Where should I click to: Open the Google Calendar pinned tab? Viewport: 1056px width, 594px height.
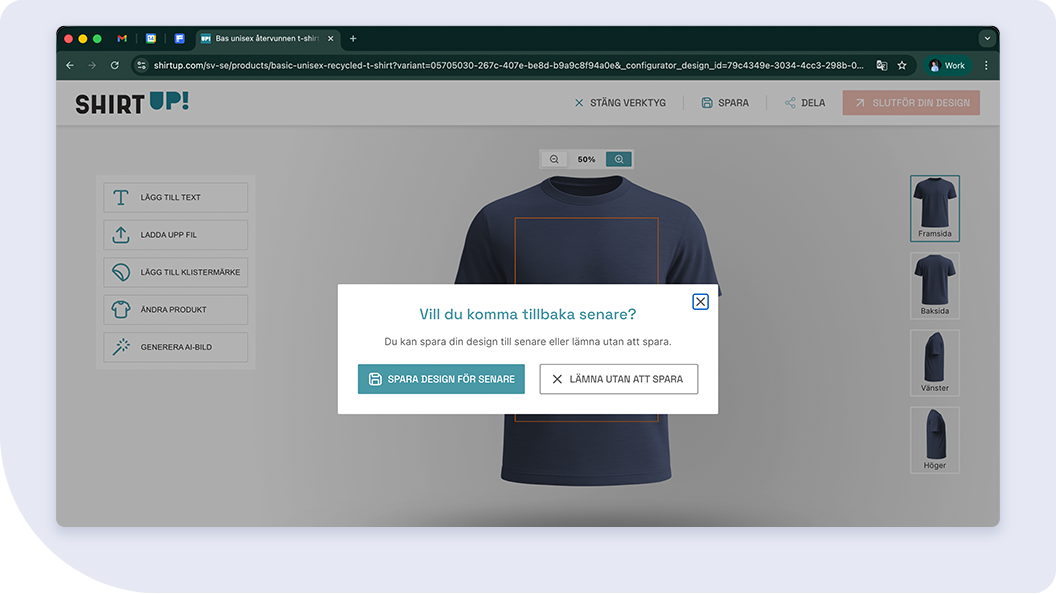click(x=151, y=38)
